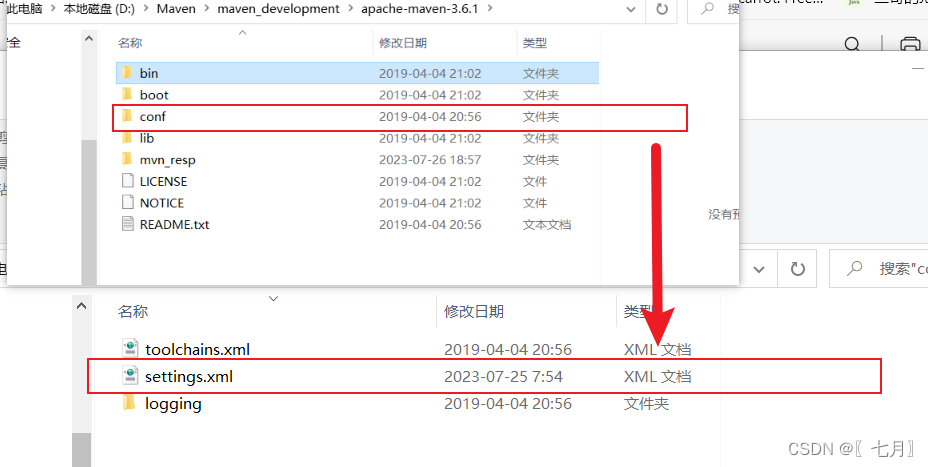The image size is (928, 467).
Task: Click the settings.xml file icon
Action: click(x=130, y=376)
